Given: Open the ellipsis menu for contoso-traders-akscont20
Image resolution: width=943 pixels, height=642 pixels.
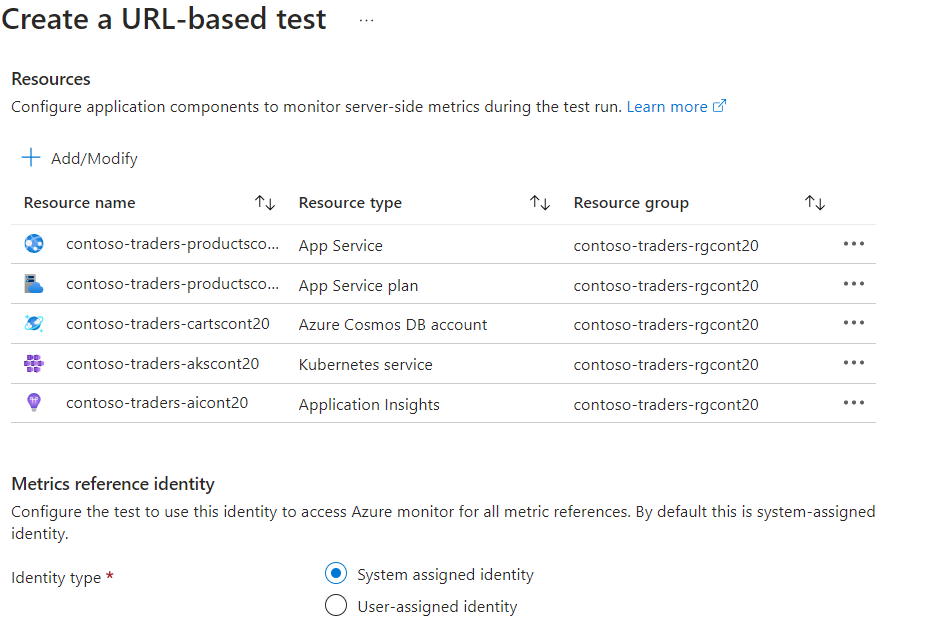Looking at the screenshot, I should tap(854, 363).
